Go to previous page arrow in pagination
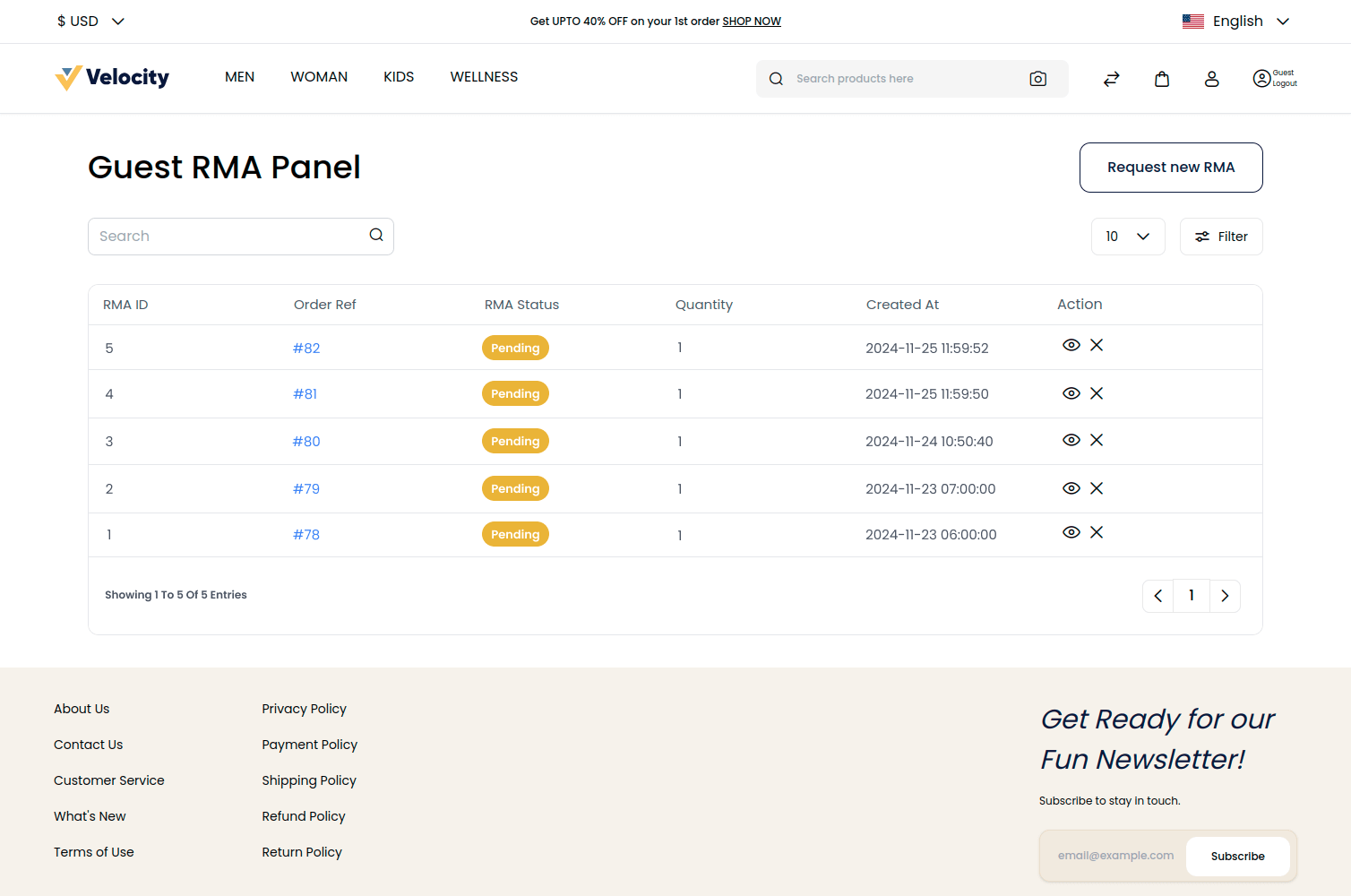Screen dimensions: 1351x896 tap(1158, 596)
